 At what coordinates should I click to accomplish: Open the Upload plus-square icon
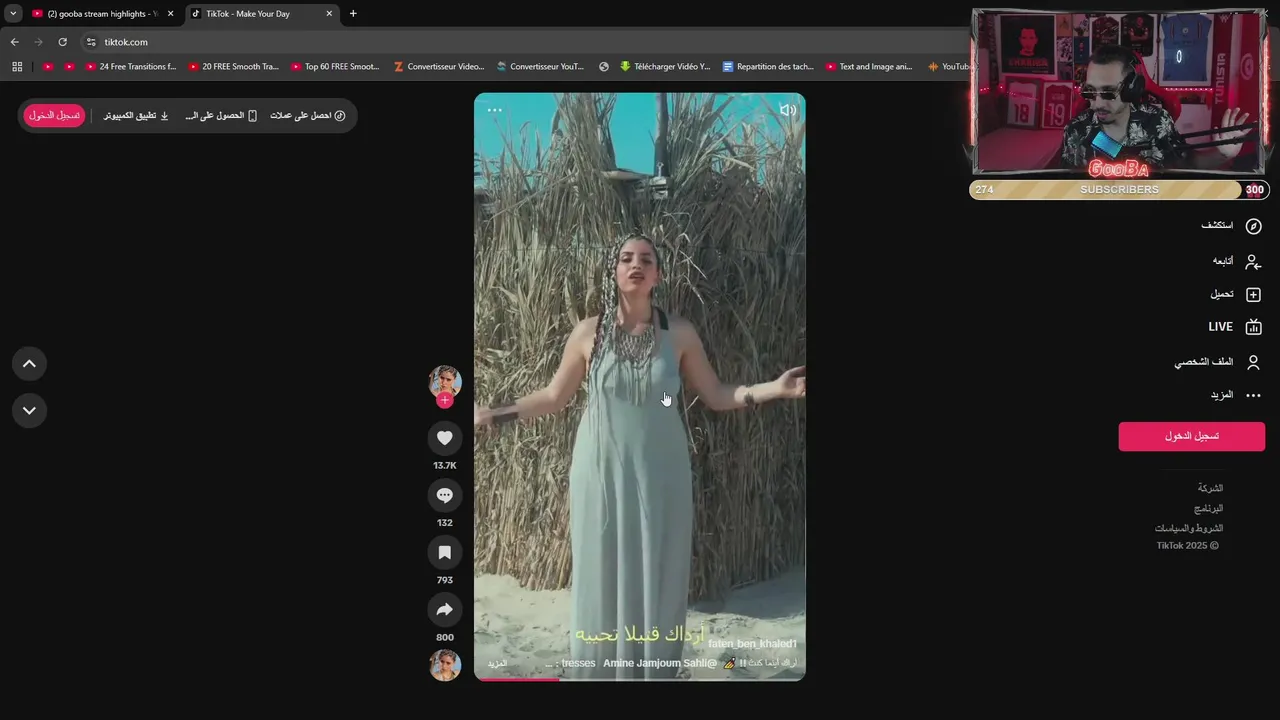tap(1253, 294)
